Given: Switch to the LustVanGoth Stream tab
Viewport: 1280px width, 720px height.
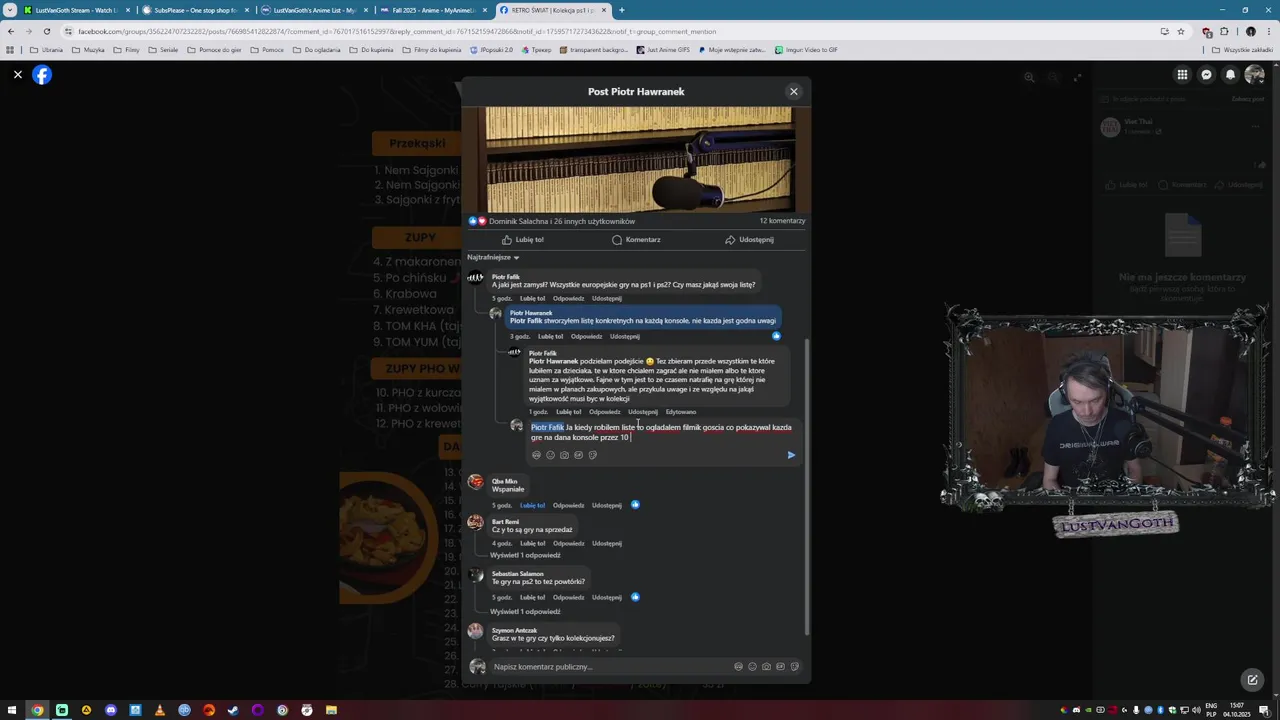Looking at the screenshot, I should (77, 10).
